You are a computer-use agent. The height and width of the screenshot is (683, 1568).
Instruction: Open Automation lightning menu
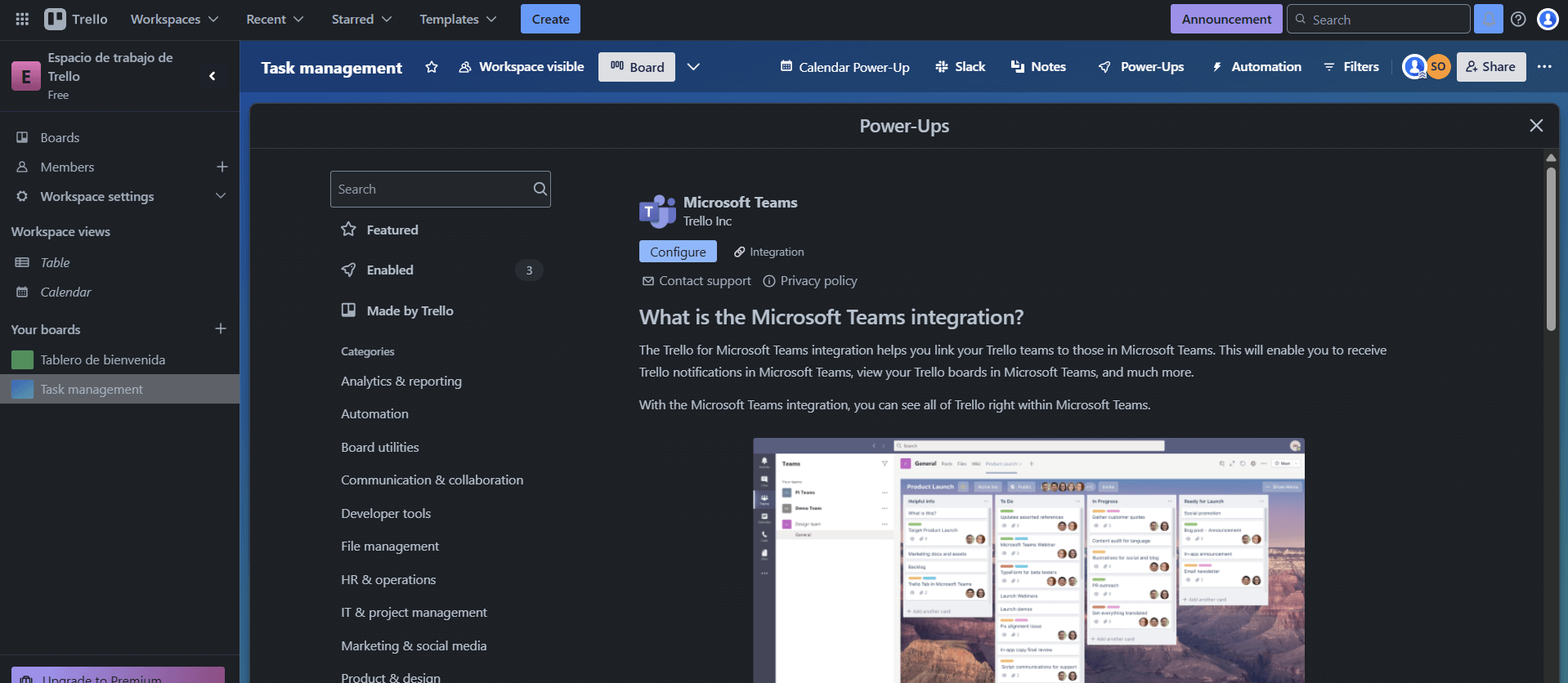tap(1257, 67)
